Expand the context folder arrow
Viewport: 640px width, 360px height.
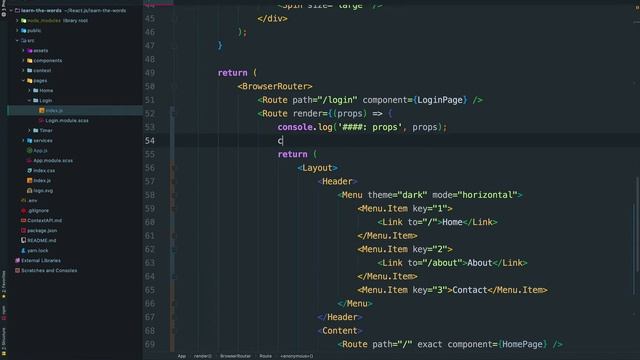pos(23,70)
